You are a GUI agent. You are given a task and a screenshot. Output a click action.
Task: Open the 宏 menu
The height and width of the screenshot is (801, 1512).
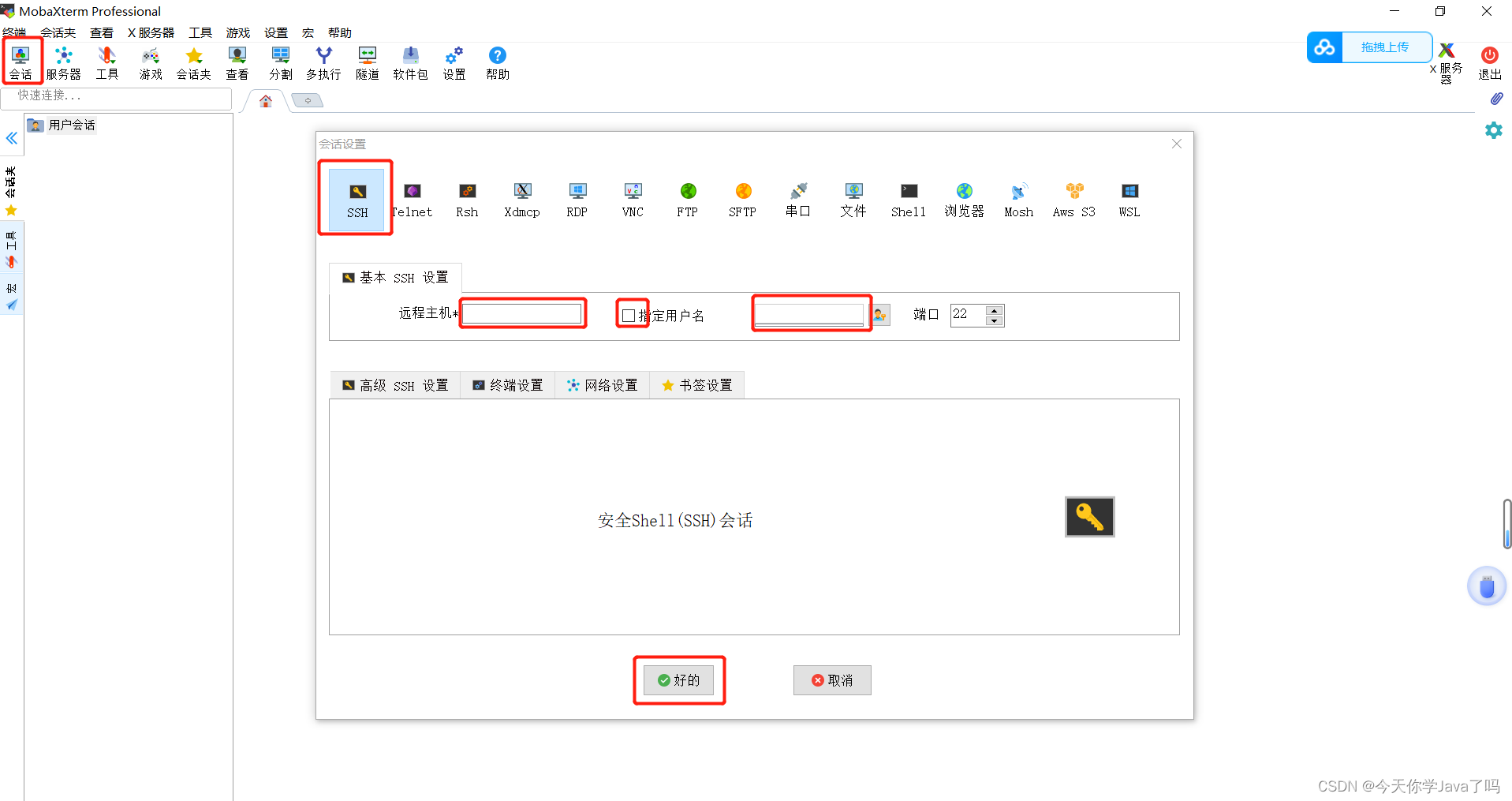pos(308,33)
